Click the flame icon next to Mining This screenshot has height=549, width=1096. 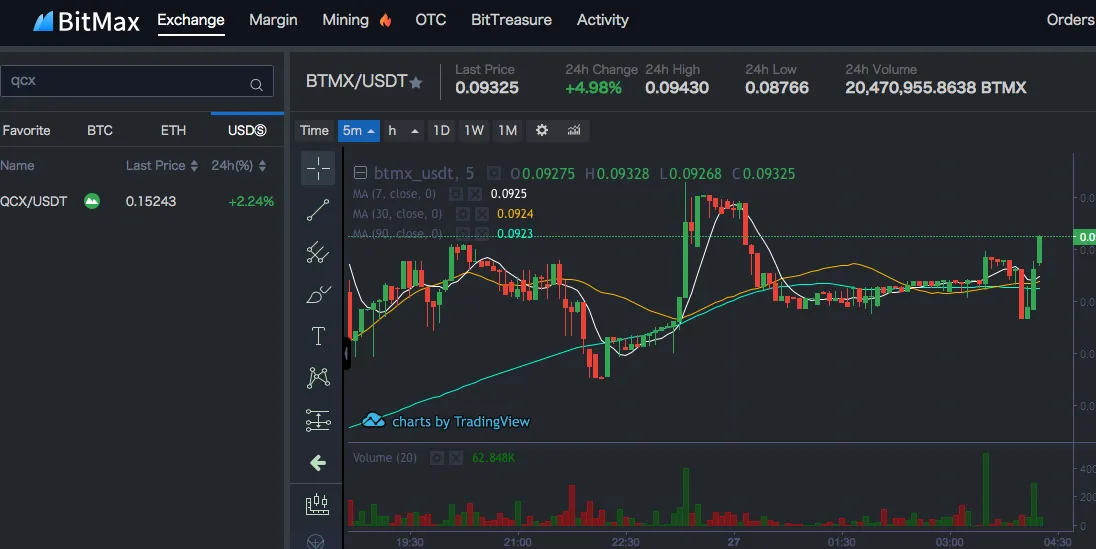(385, 20)
